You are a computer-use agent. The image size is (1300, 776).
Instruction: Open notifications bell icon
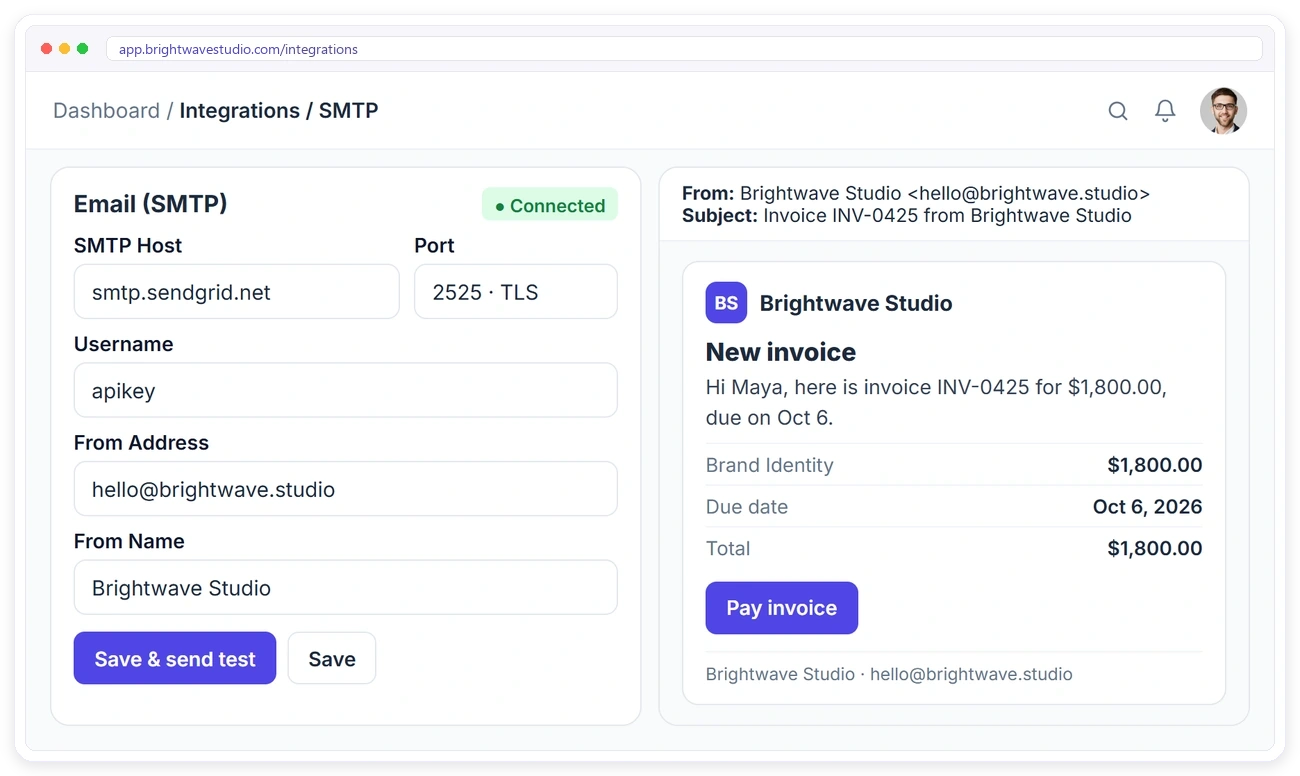1165,111
